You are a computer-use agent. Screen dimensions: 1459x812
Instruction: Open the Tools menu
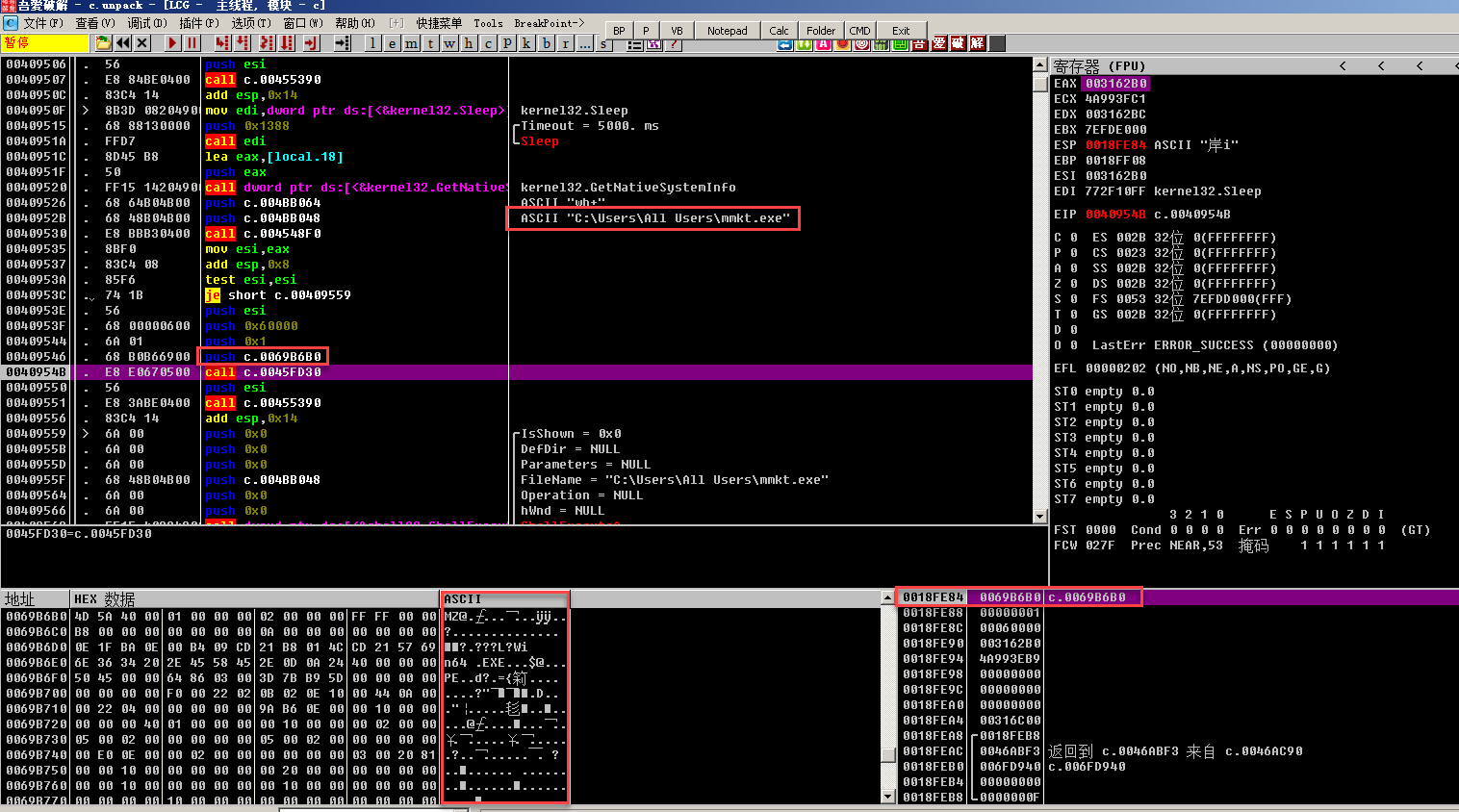[488, 23]
